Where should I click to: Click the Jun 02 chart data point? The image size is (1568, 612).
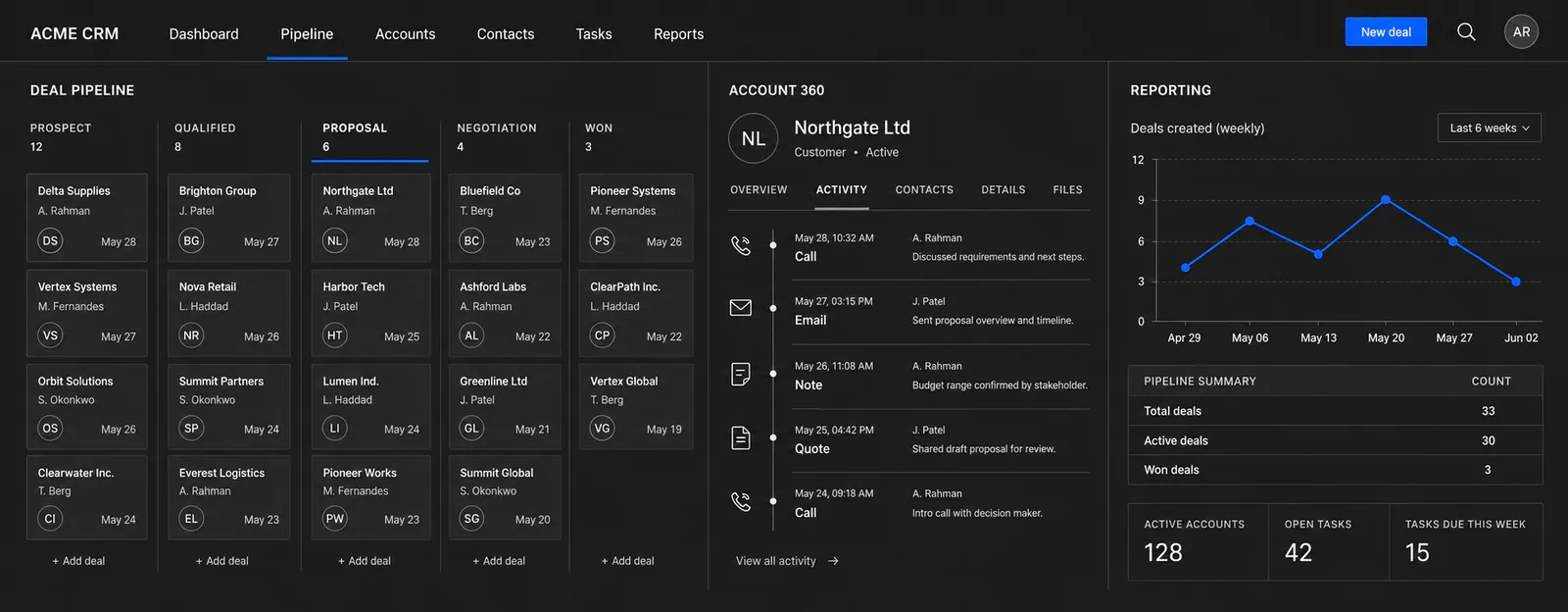pos(1516,281)
